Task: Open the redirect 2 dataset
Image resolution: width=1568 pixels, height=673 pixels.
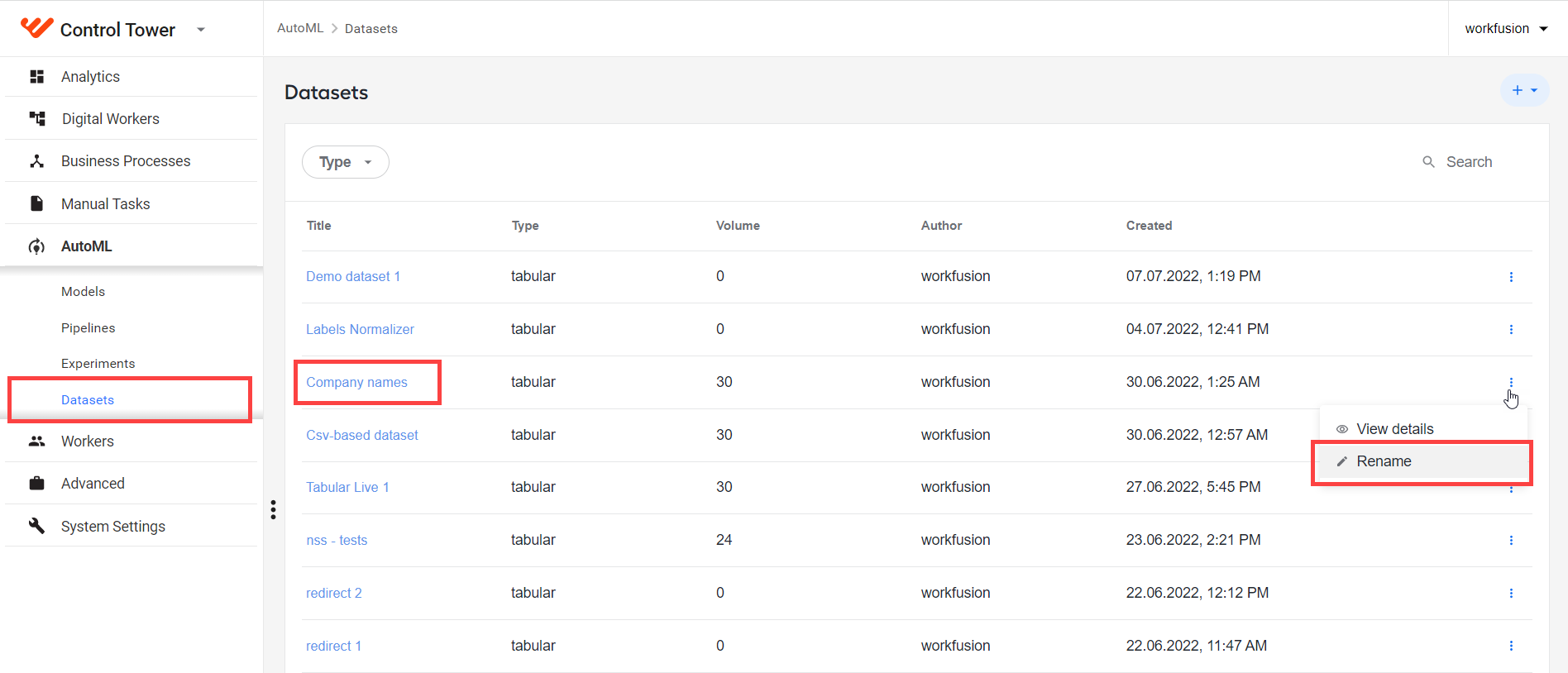Action: click(x=334, y=593)
